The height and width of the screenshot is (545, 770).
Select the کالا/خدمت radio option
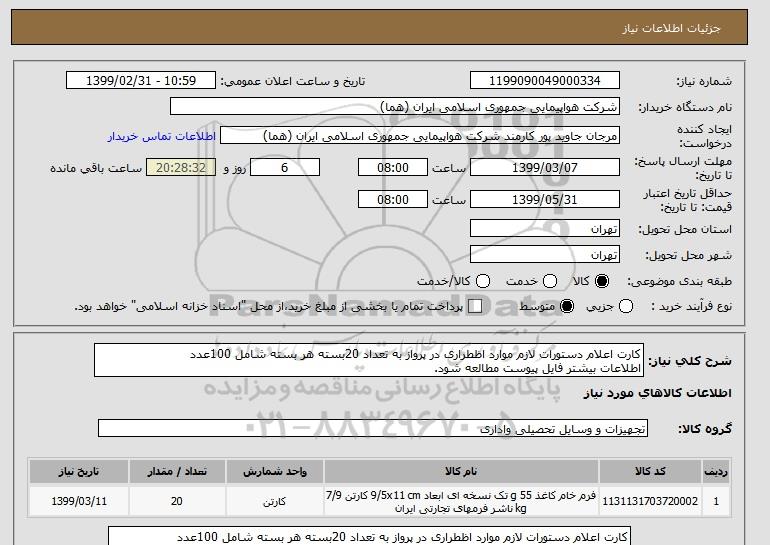pyautogui.click(x=483, y=281)
